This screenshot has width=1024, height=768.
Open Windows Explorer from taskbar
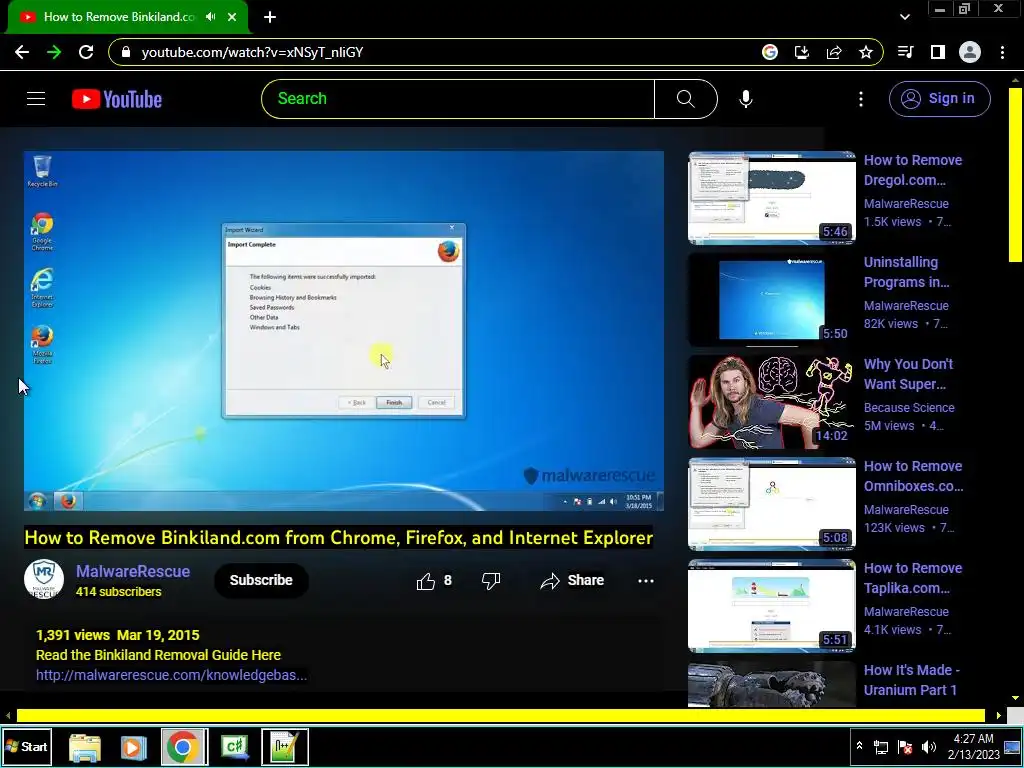point(85,747)
